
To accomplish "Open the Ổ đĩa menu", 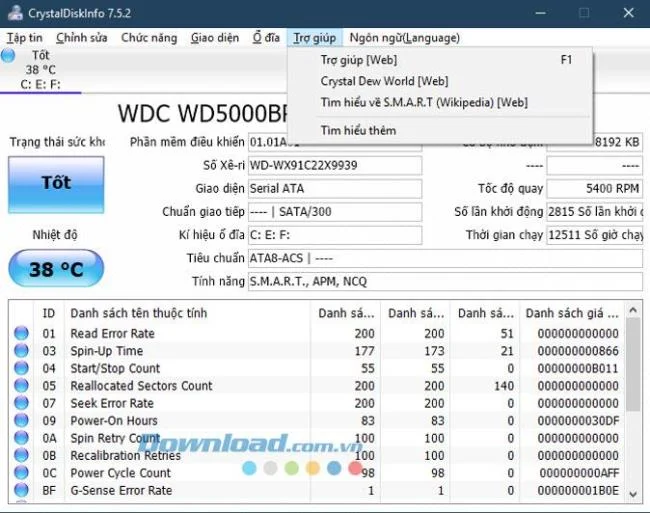I will pos(266,38).
